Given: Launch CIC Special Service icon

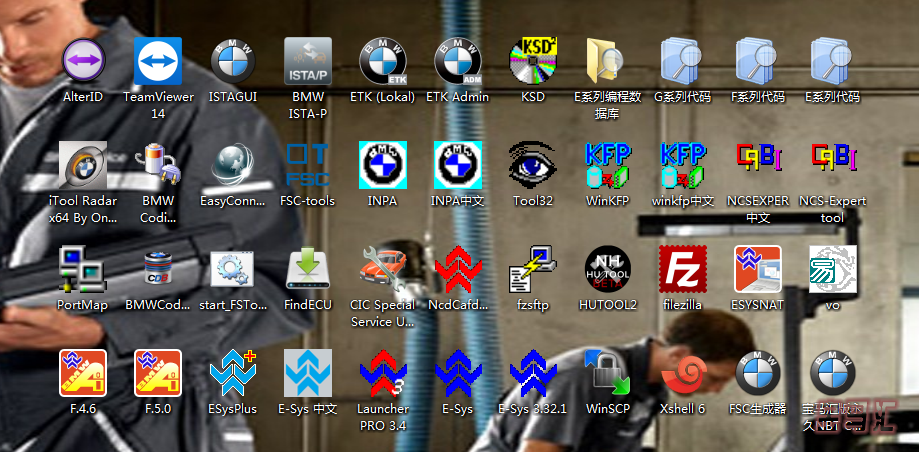Looking at the screenshot, I should coord(383,269).
